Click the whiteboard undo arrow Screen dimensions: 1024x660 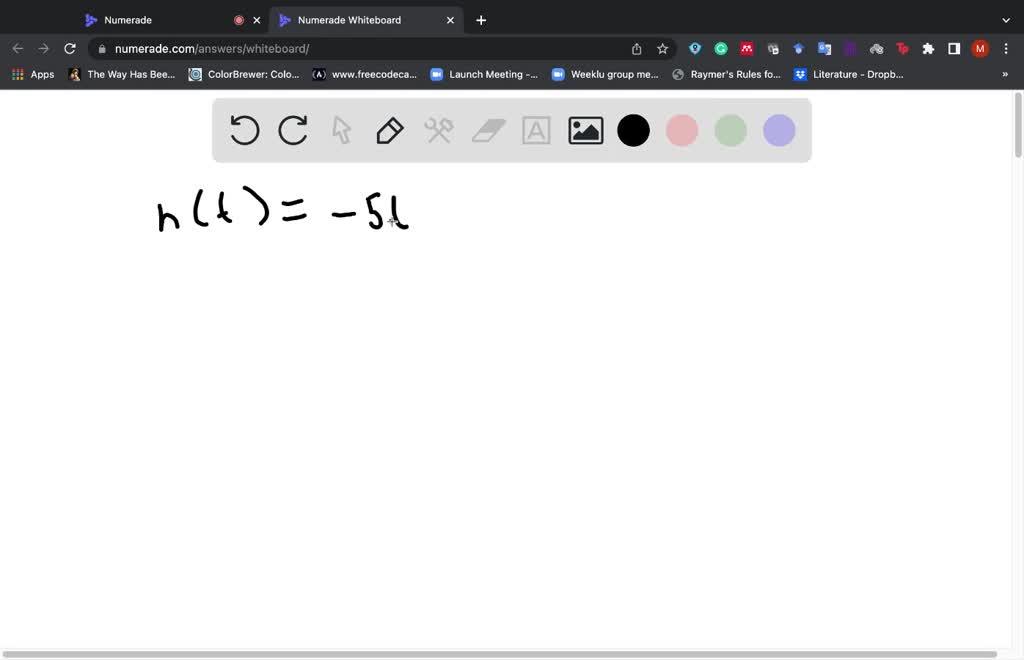245,130
